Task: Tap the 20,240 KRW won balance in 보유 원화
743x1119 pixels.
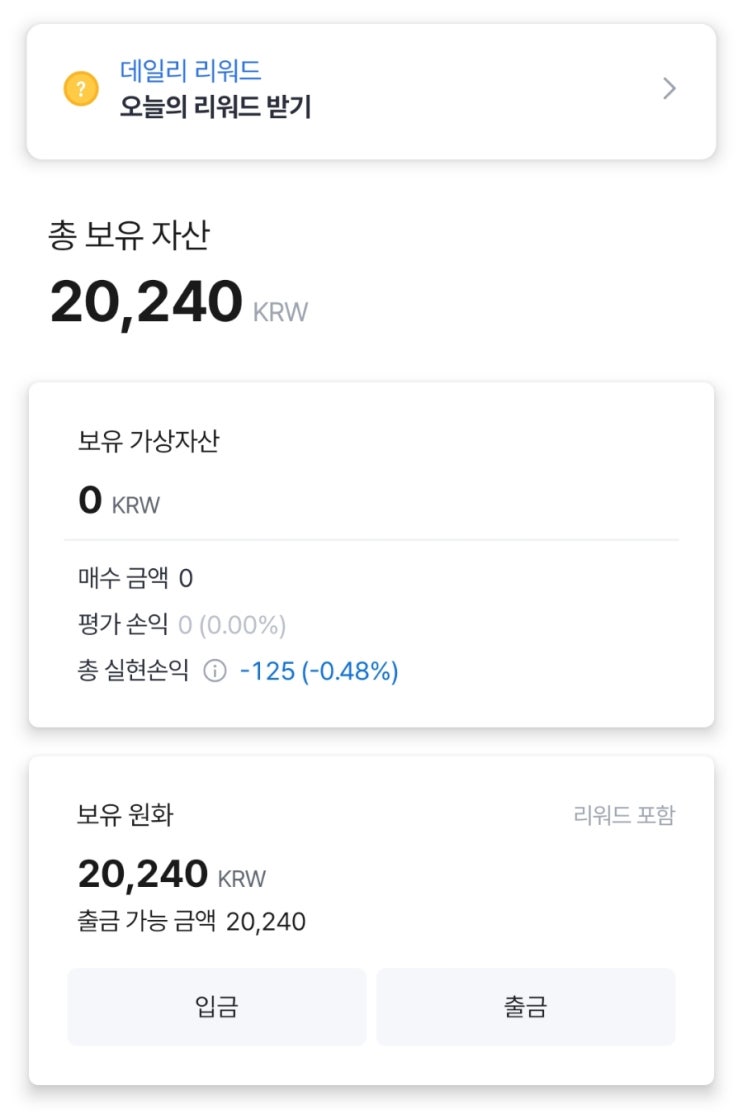Action: pos(171,875)
